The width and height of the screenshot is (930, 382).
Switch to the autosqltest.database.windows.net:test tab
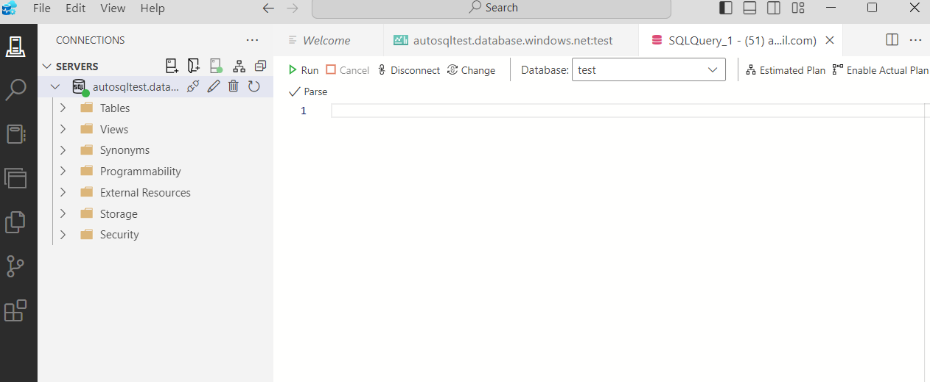511,40
